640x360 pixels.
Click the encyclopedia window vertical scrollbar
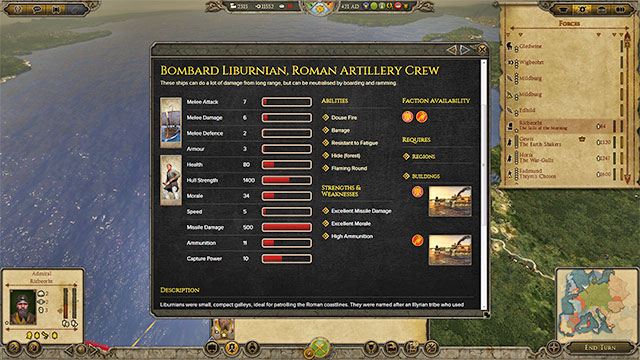coord(484,184)
